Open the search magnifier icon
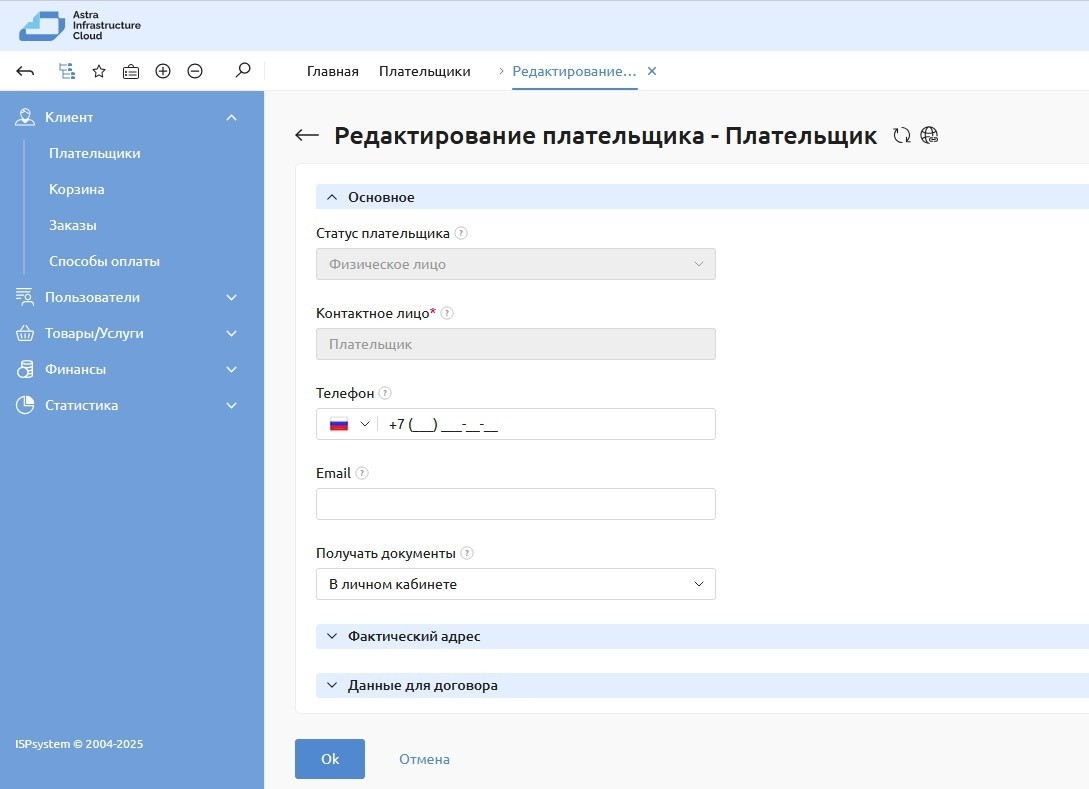1089x789 pixels. pos(242,70)
